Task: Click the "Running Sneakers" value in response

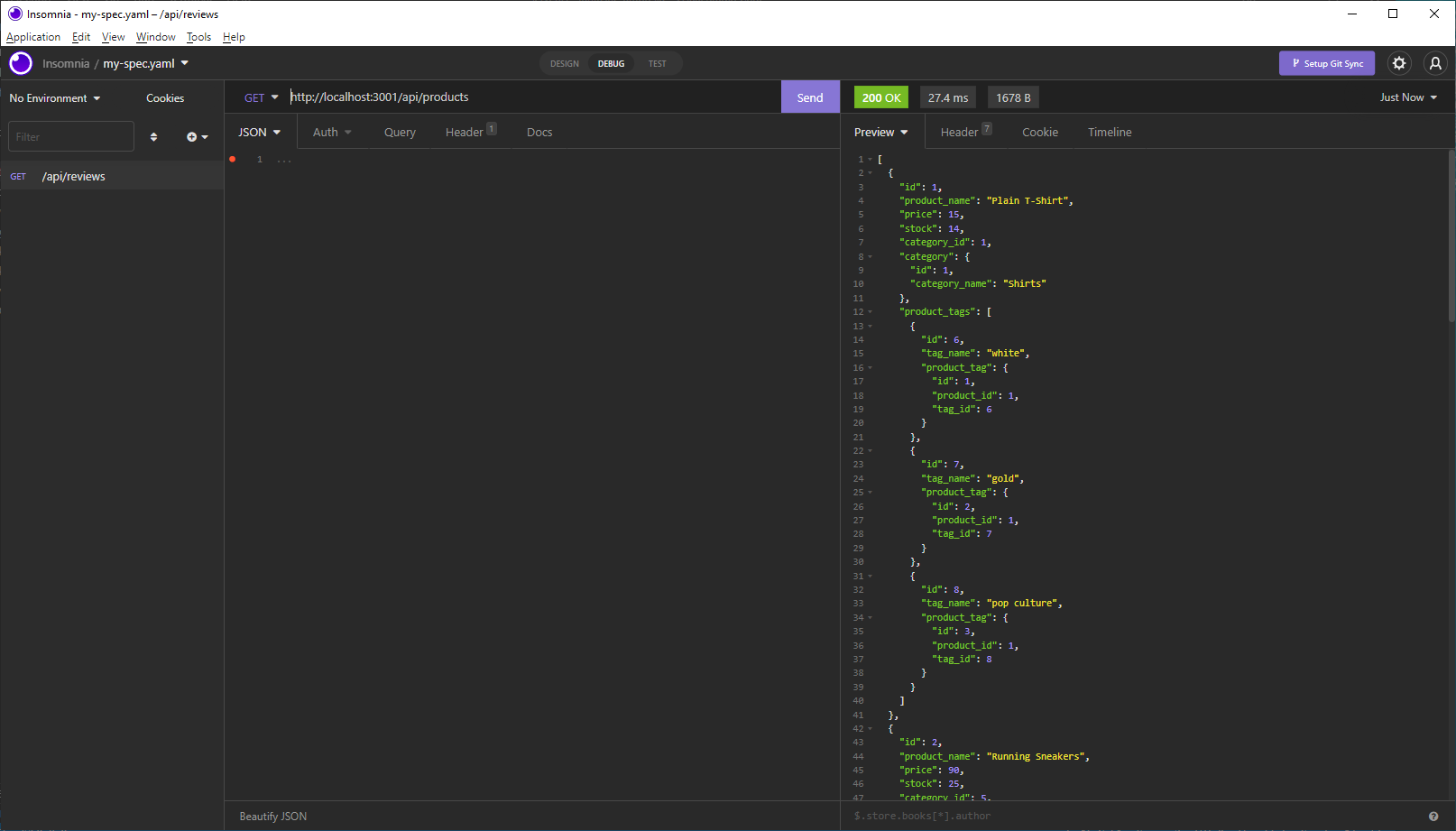Action: tap(1037, 757)
